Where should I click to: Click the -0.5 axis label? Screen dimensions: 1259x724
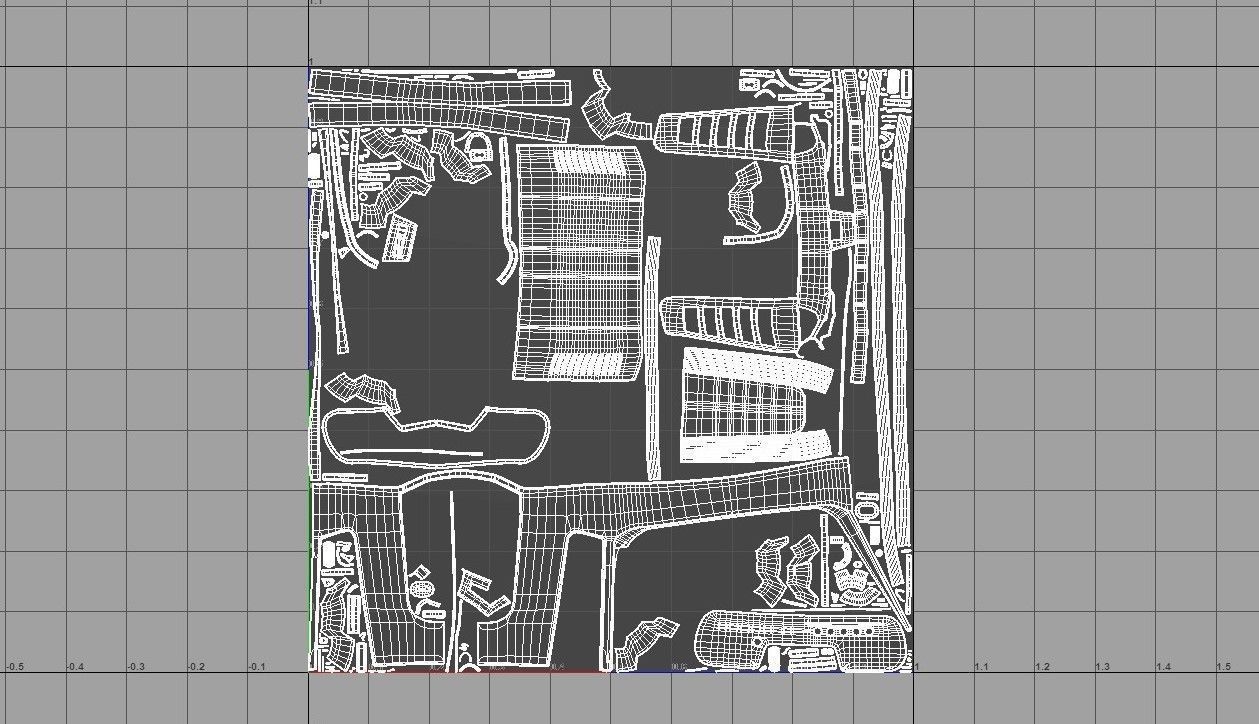[x=15, y=666]
